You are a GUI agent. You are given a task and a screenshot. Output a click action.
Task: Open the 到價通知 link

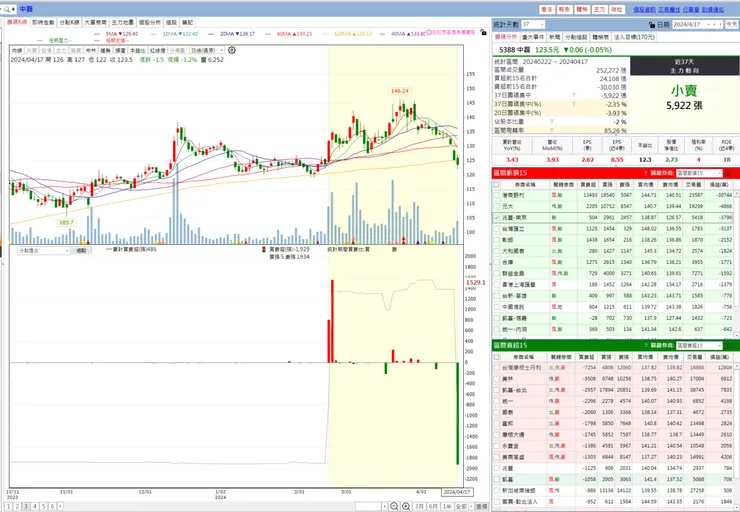coord(713,9)
